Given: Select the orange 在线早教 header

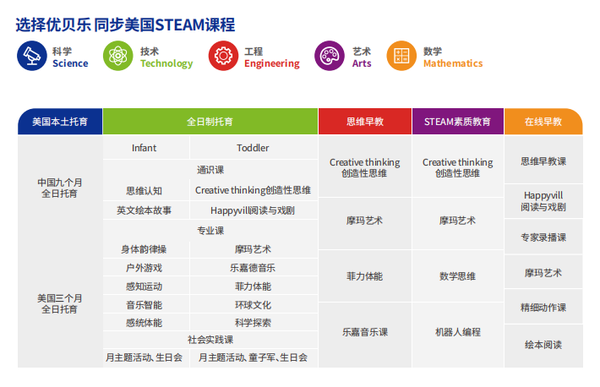Looking at the screenshot, I should [544, 122].
